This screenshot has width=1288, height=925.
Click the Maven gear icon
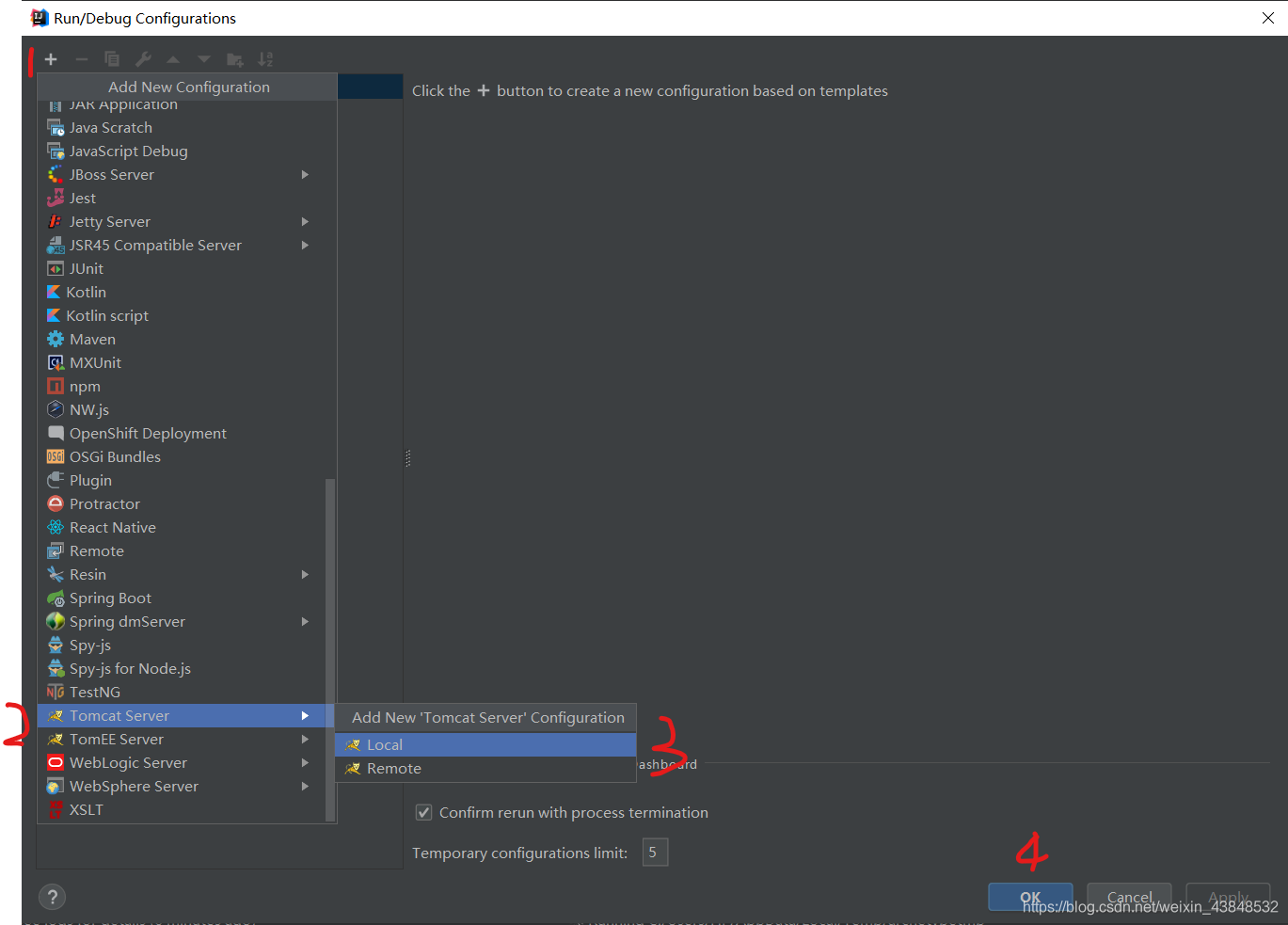pos(56,339)
